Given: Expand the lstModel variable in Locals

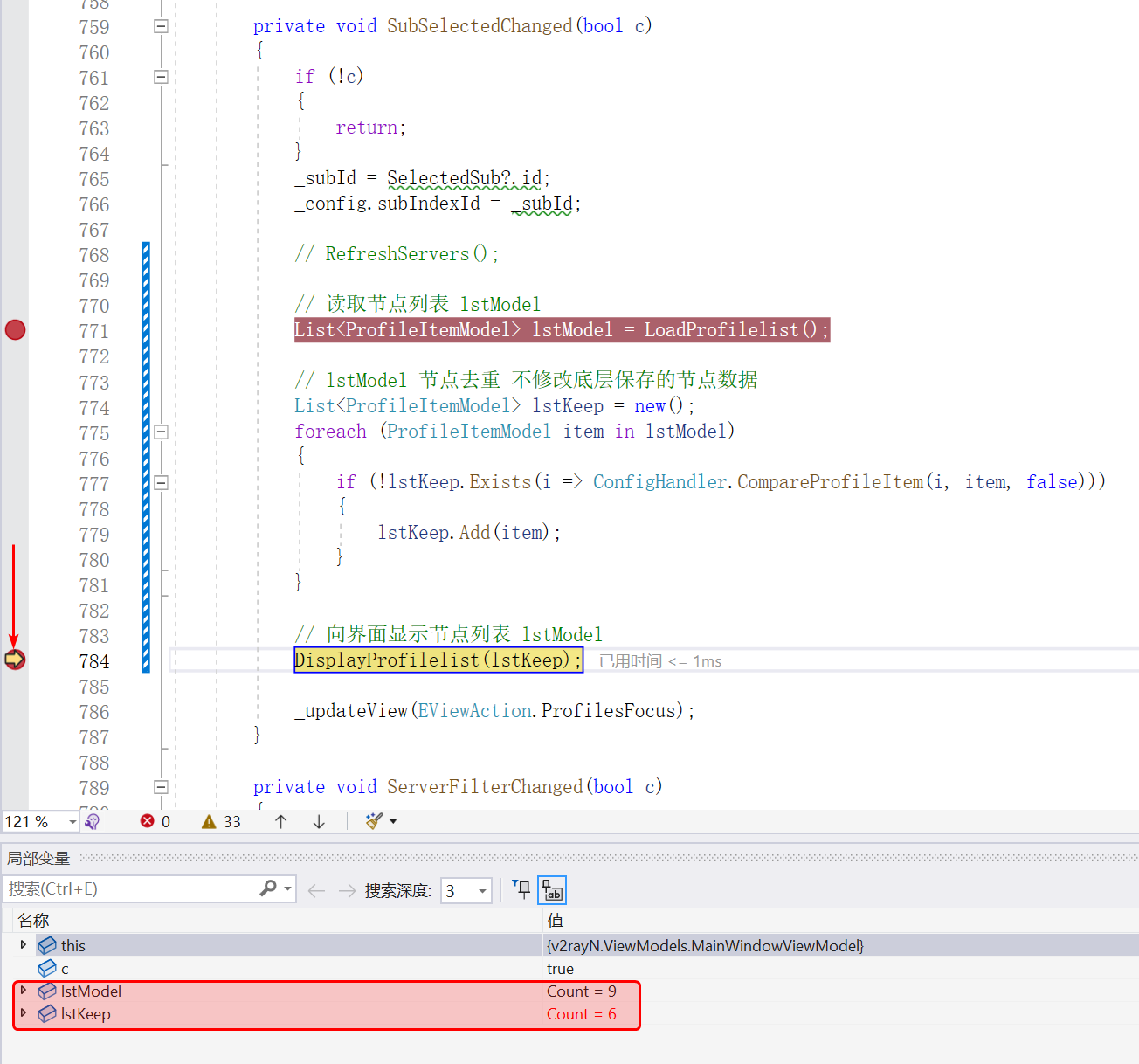Looking at the screenshot, I should [24, 991].
